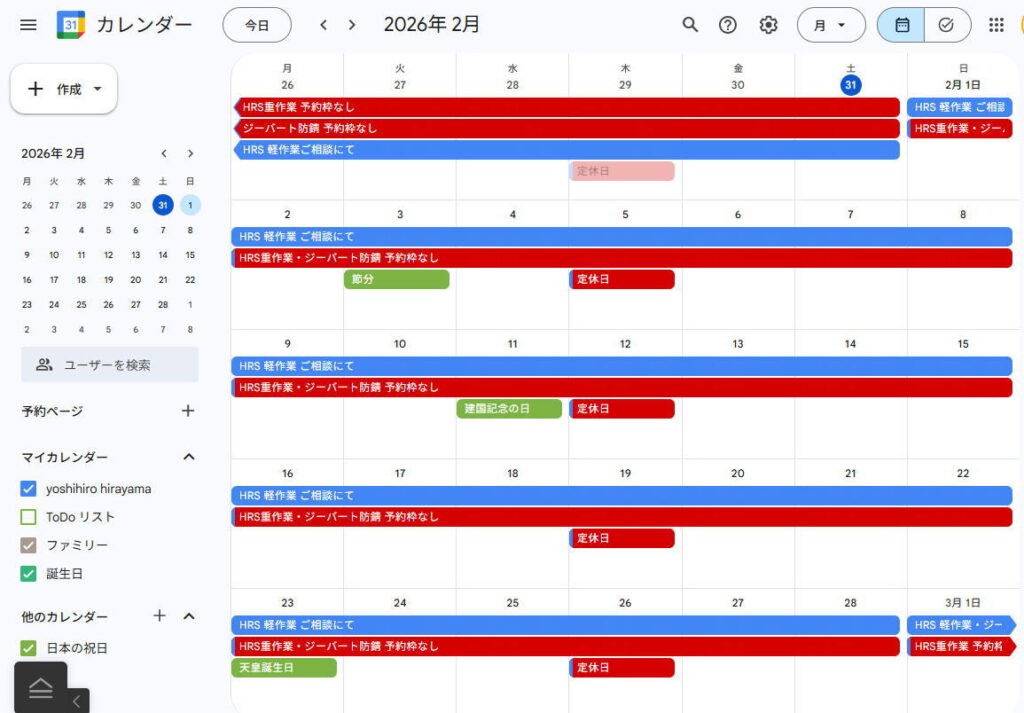The width and height of the screenshot is (1024, 713).
Task: Select the 定休日 event on February 12
Action: tap(622, 408)
